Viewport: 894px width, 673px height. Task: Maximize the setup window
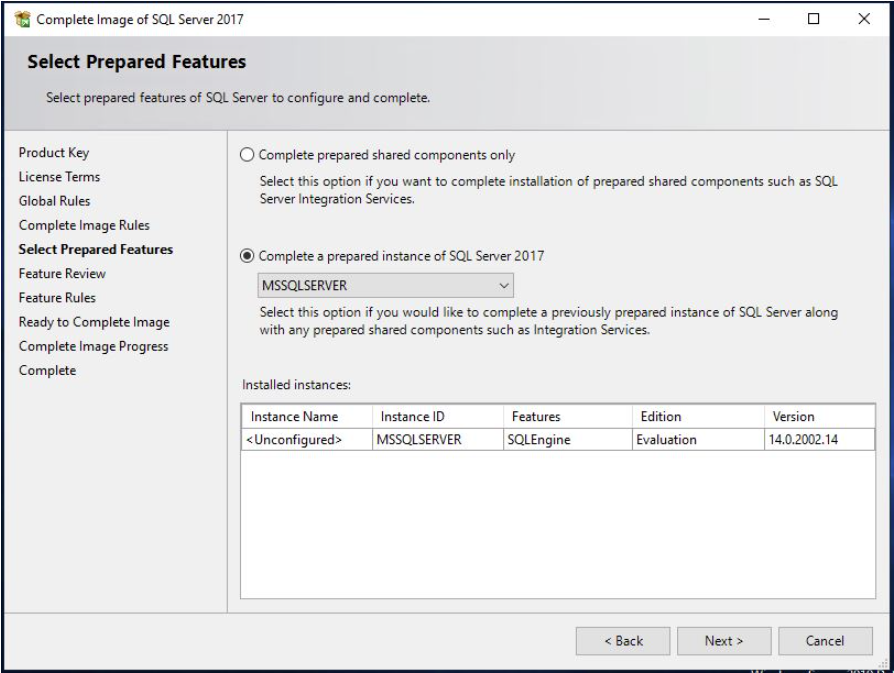[814, 19]
